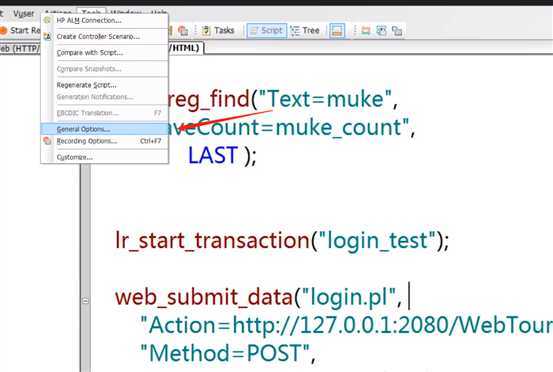Click on reg_find function text
553x372 pixels.
point(209,99)
